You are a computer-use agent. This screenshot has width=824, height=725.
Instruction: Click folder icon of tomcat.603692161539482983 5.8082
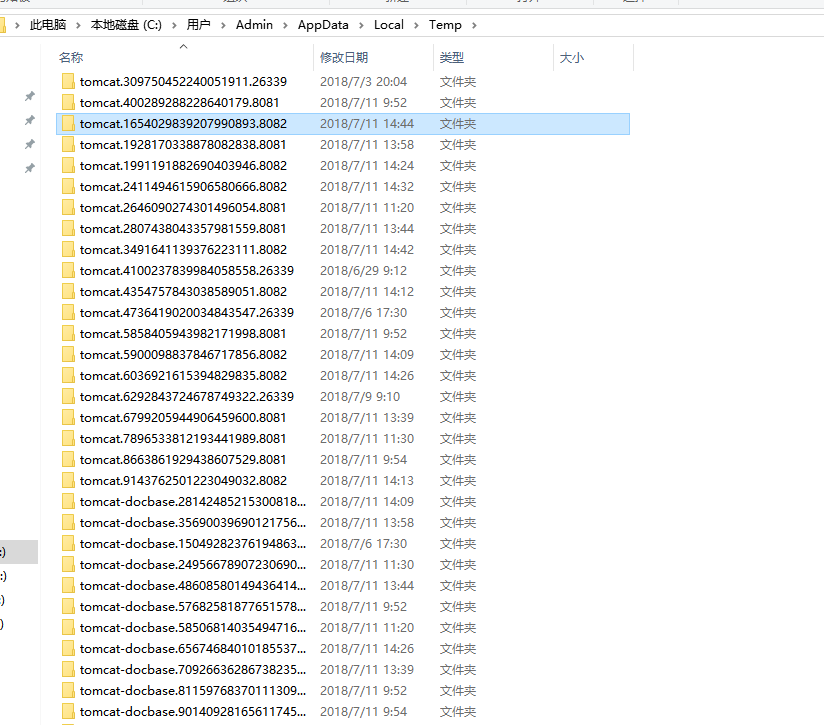[68, 376]
